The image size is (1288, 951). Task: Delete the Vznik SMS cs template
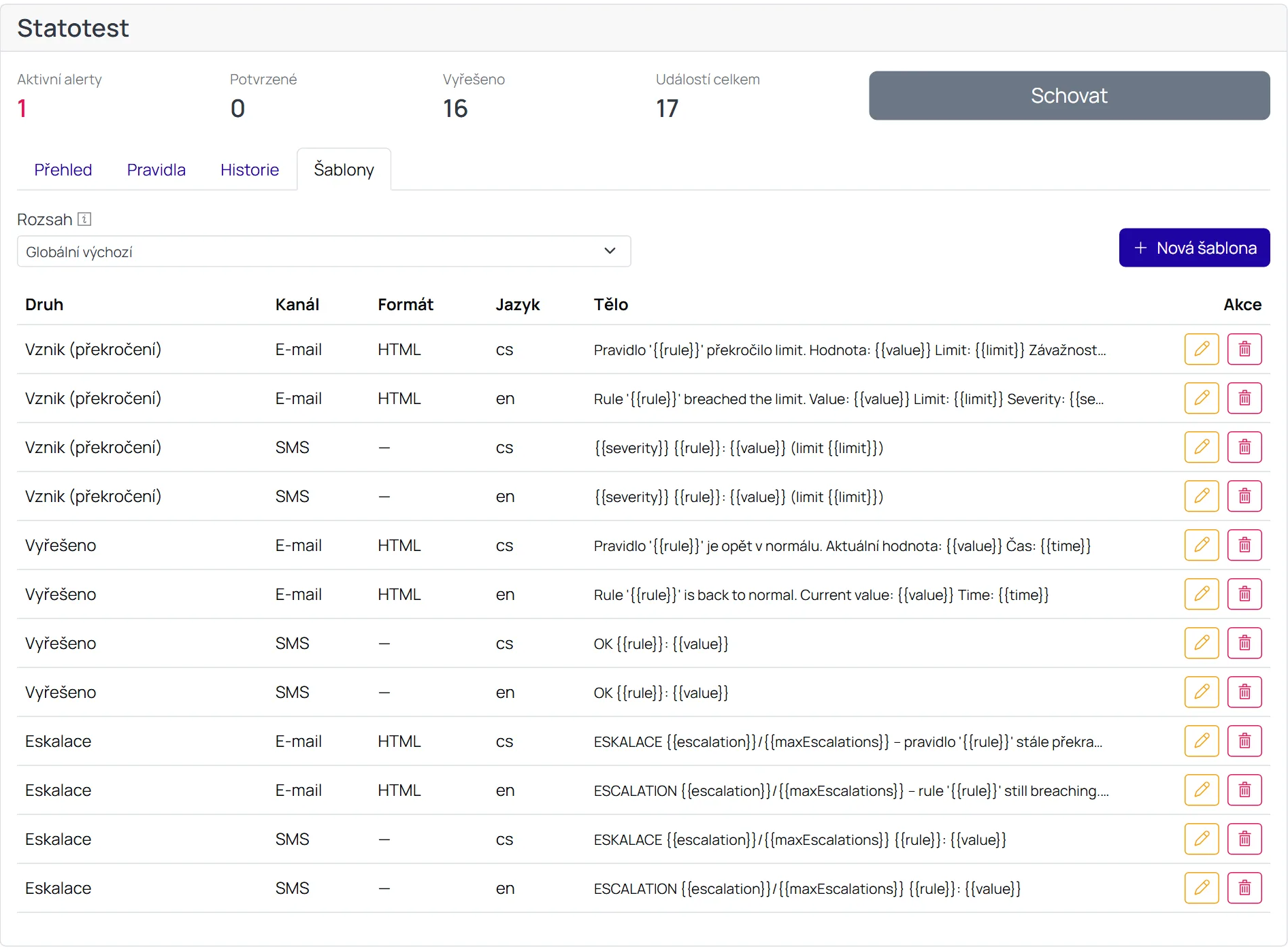[1244, 447]
